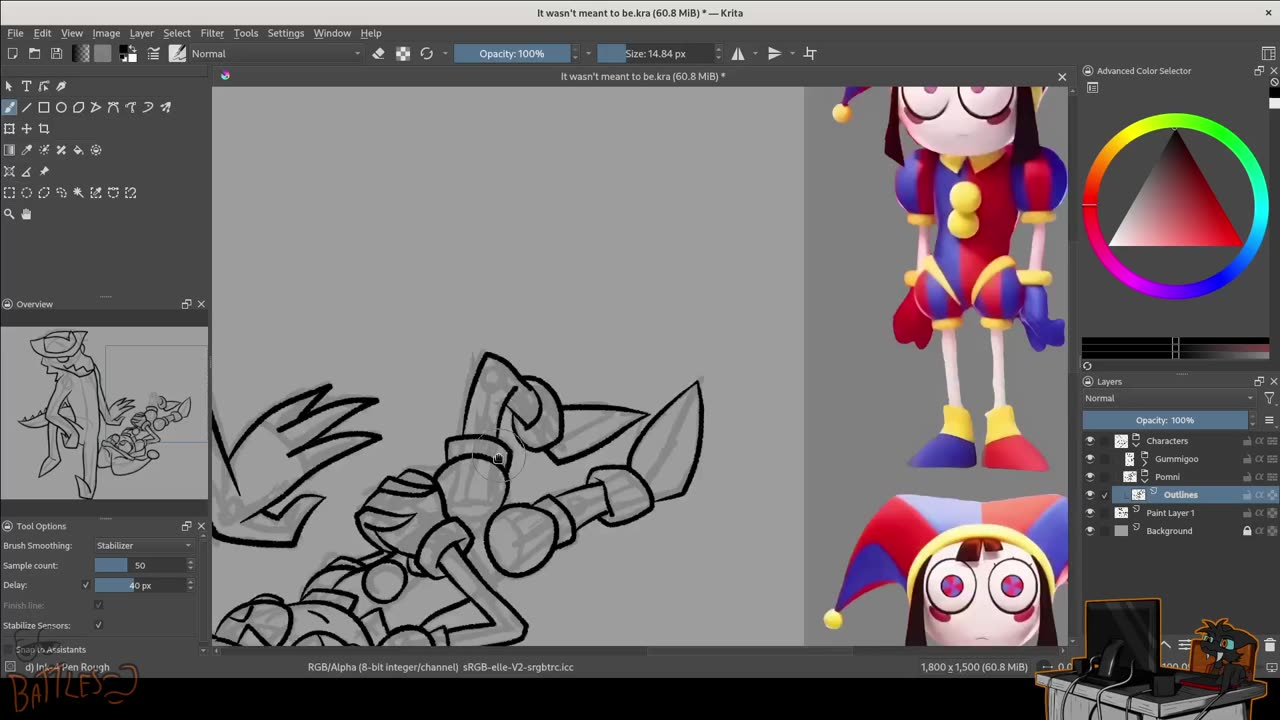Viewport: 1280px width, 720px height.
Task: Hide the Gummigoo group layer
Action: tap(1090, 459)
